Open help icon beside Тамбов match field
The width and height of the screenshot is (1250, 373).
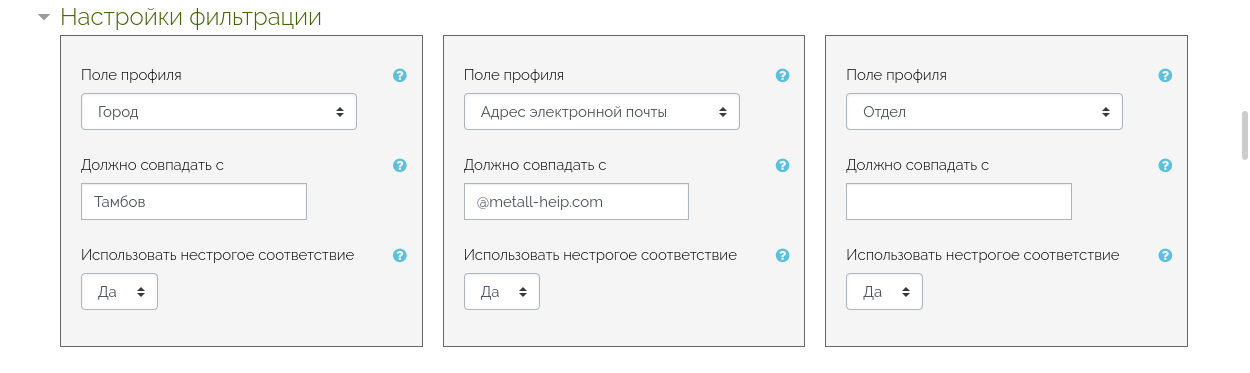[x=400, y=165]
